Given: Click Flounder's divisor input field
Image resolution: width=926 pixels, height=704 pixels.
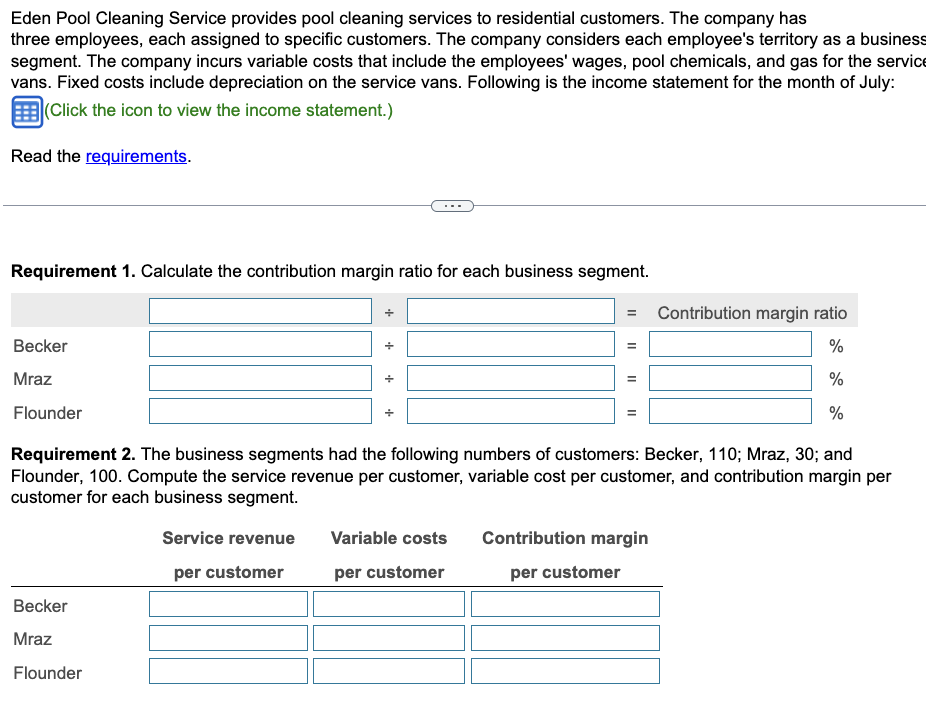Looking at the screenshot, I should point(512,410).
